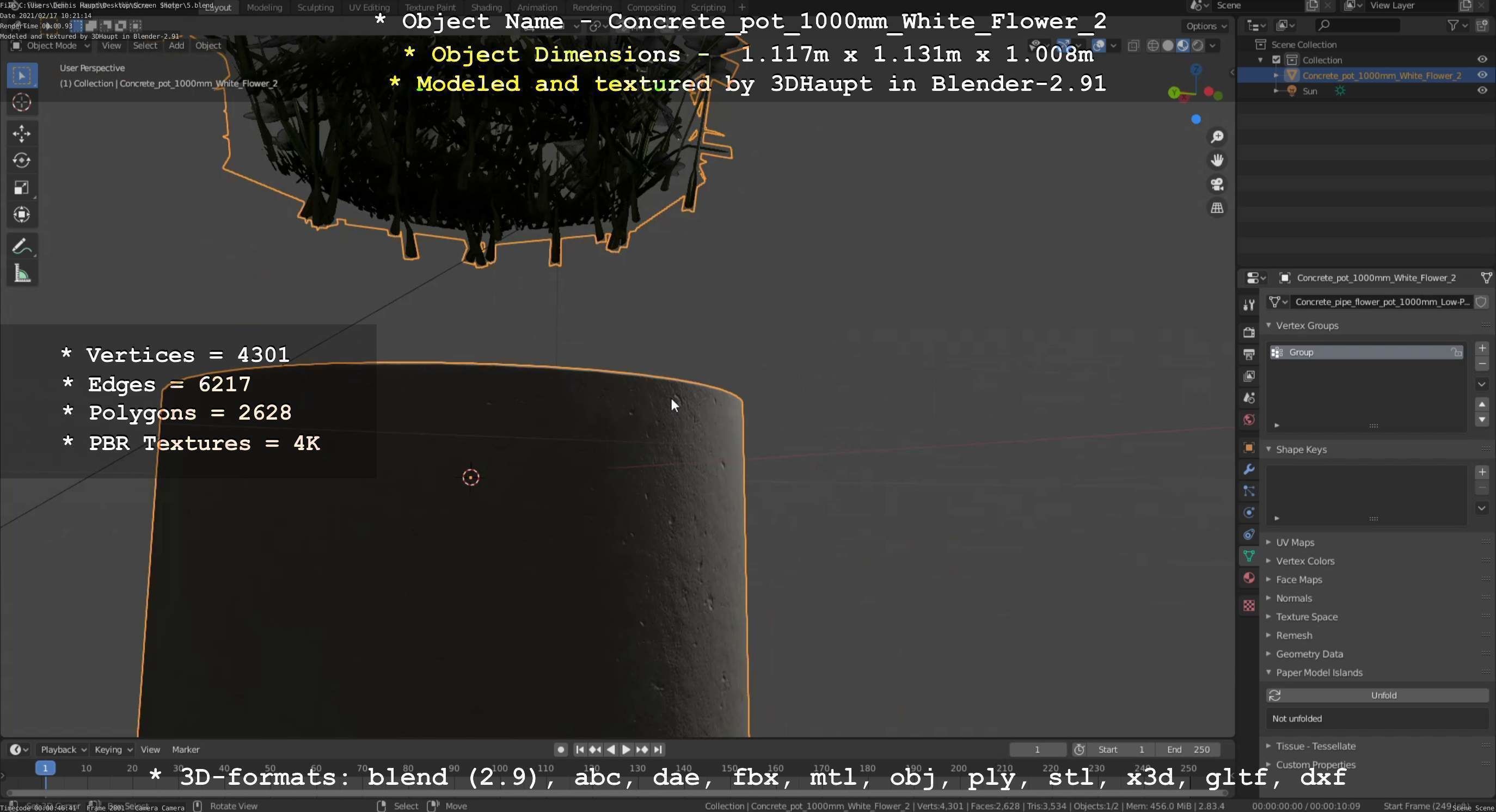Screen dimensions: 1496x812
Task: Open the viewport Options dropdown
Action: coord(1206,26)
